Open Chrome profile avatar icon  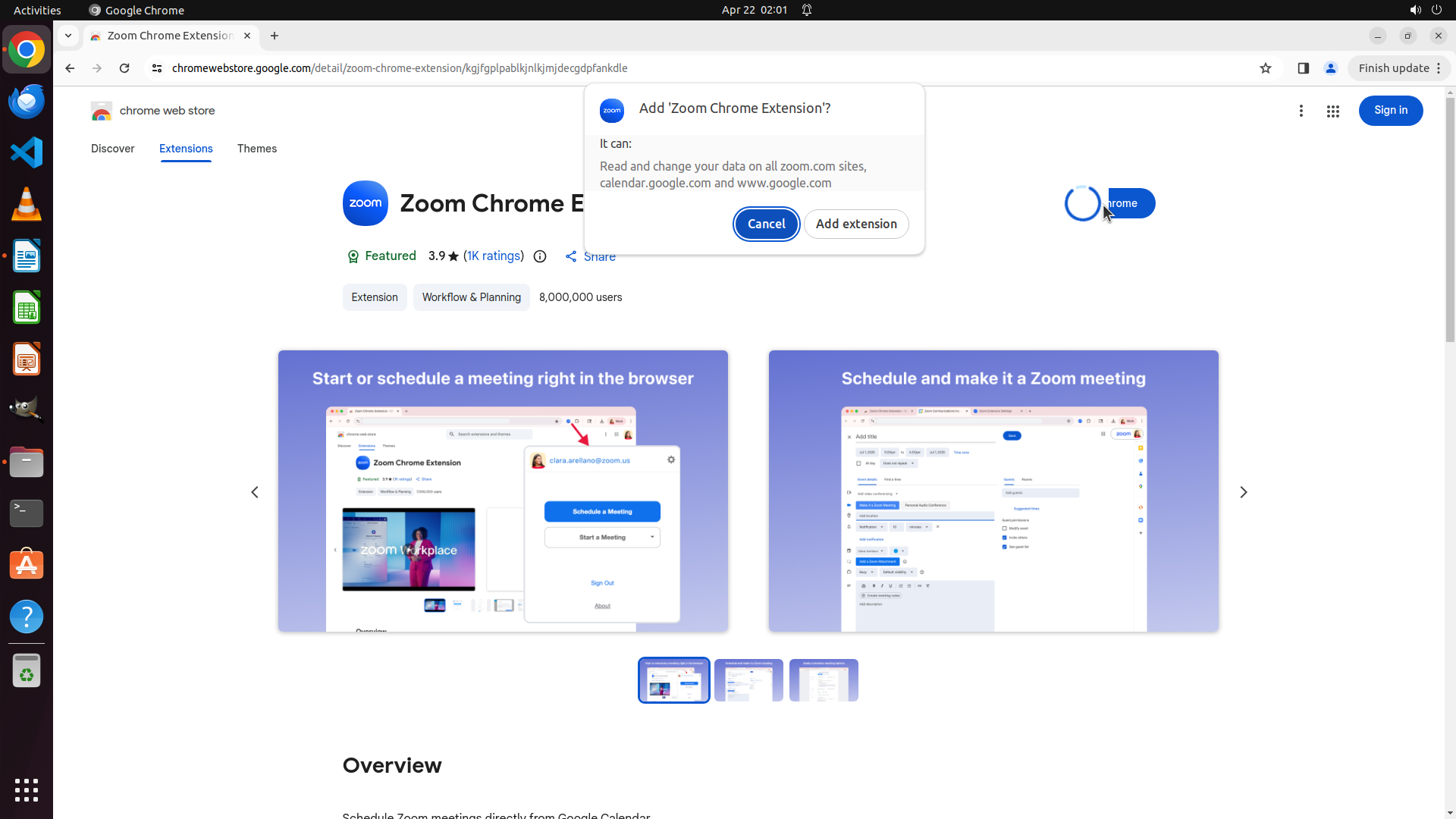(x=1330, y=68)
